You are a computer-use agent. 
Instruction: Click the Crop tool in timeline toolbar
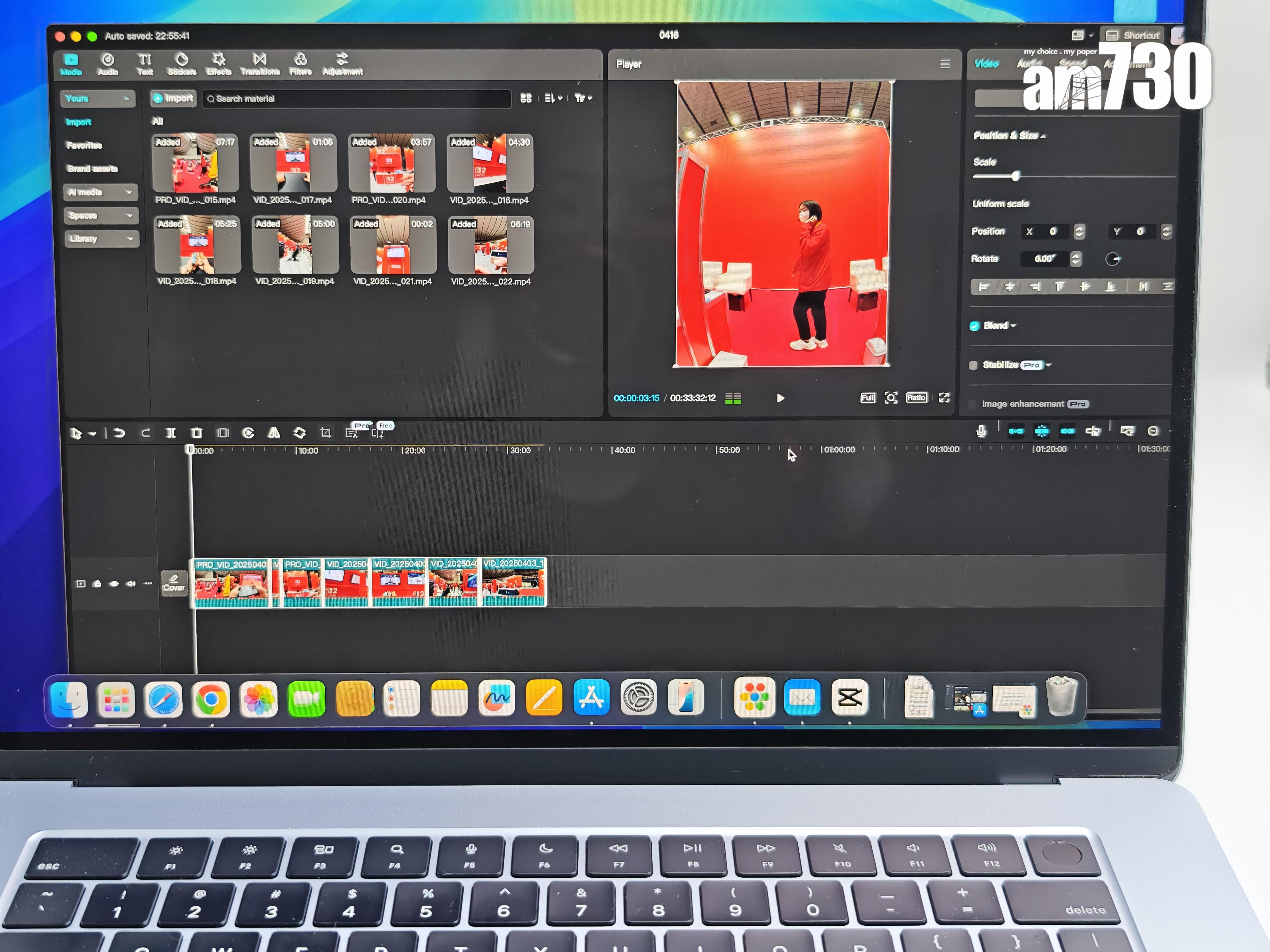pyautogui.click(x=326, y=433)
